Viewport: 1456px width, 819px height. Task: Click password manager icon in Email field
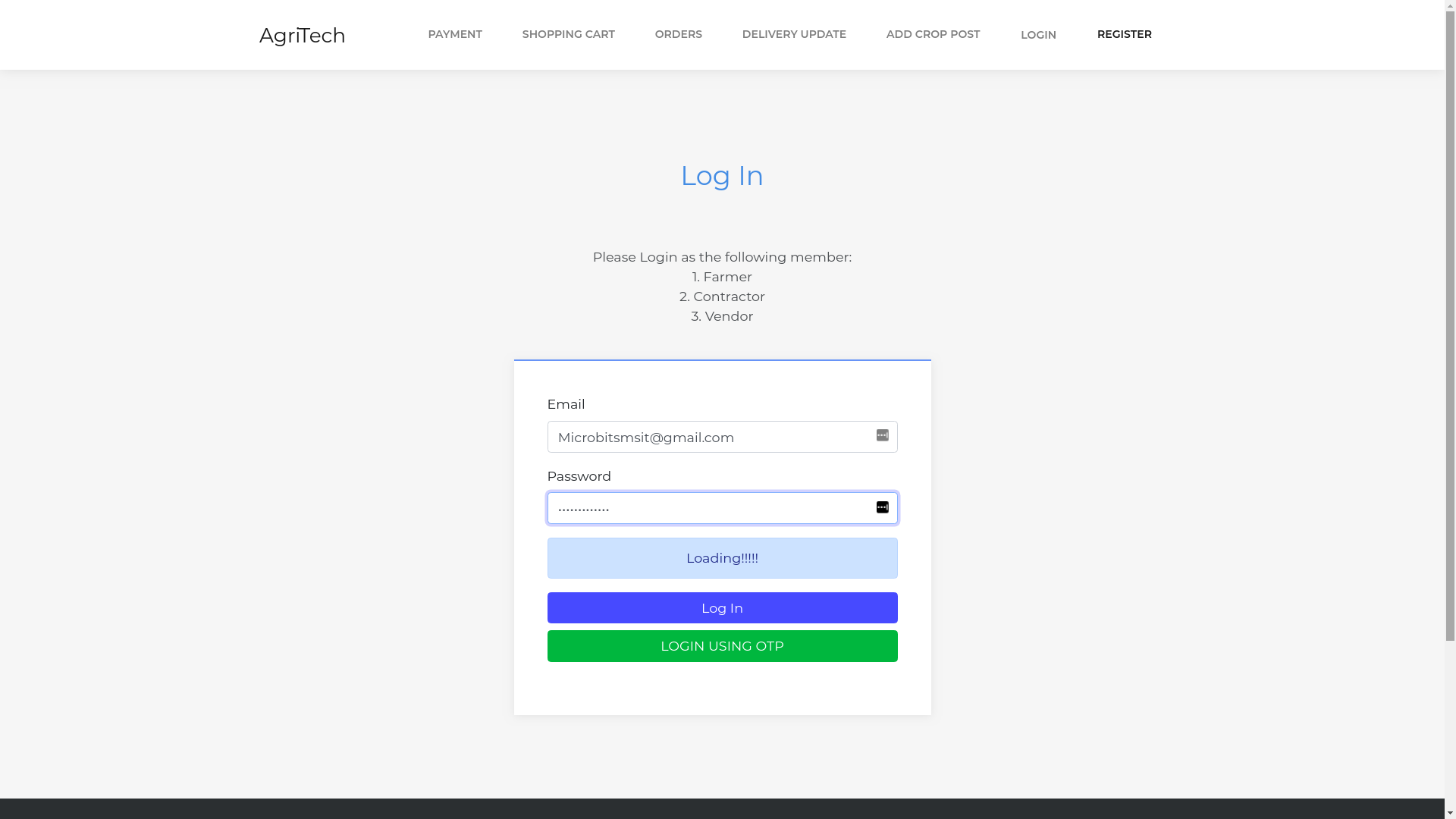point(883,435)
